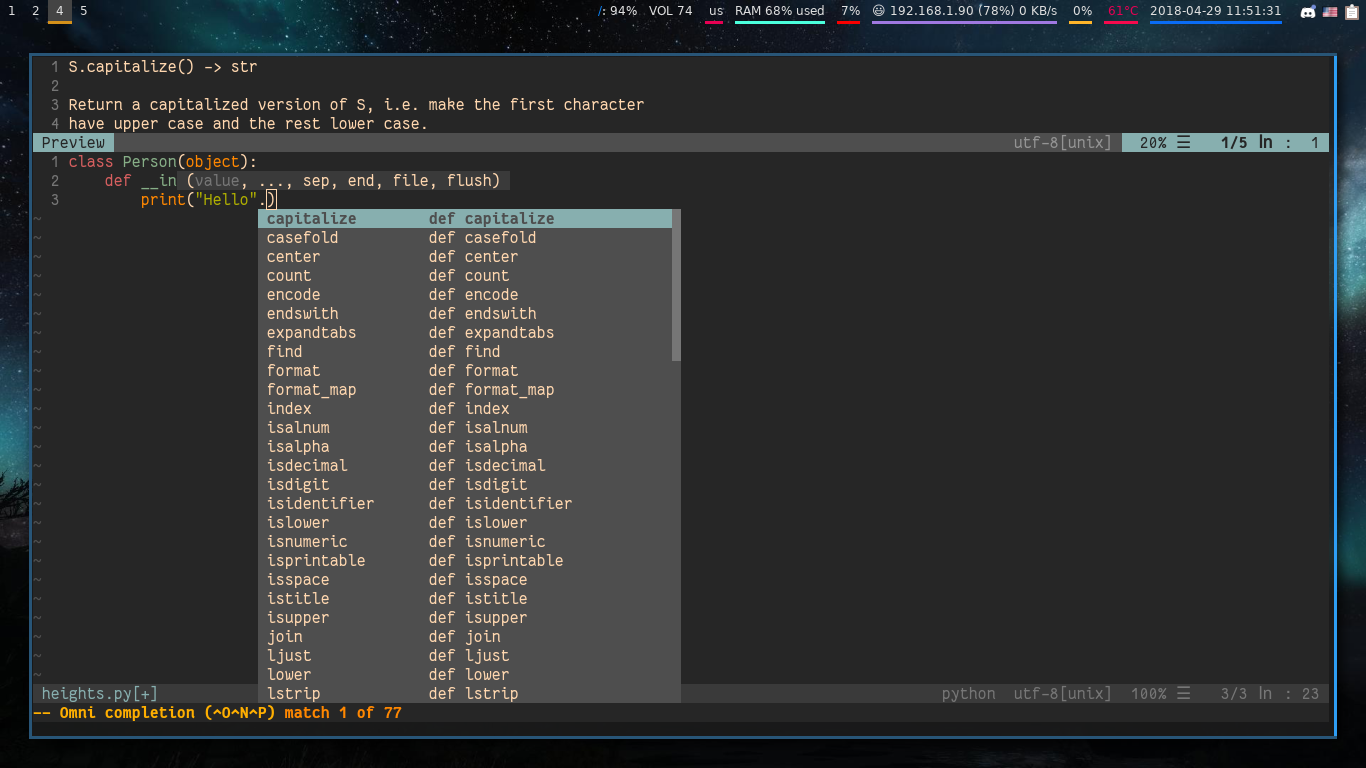Click the Preview window label
This screenshot has height=768, width=1366.
pos(73,143)
